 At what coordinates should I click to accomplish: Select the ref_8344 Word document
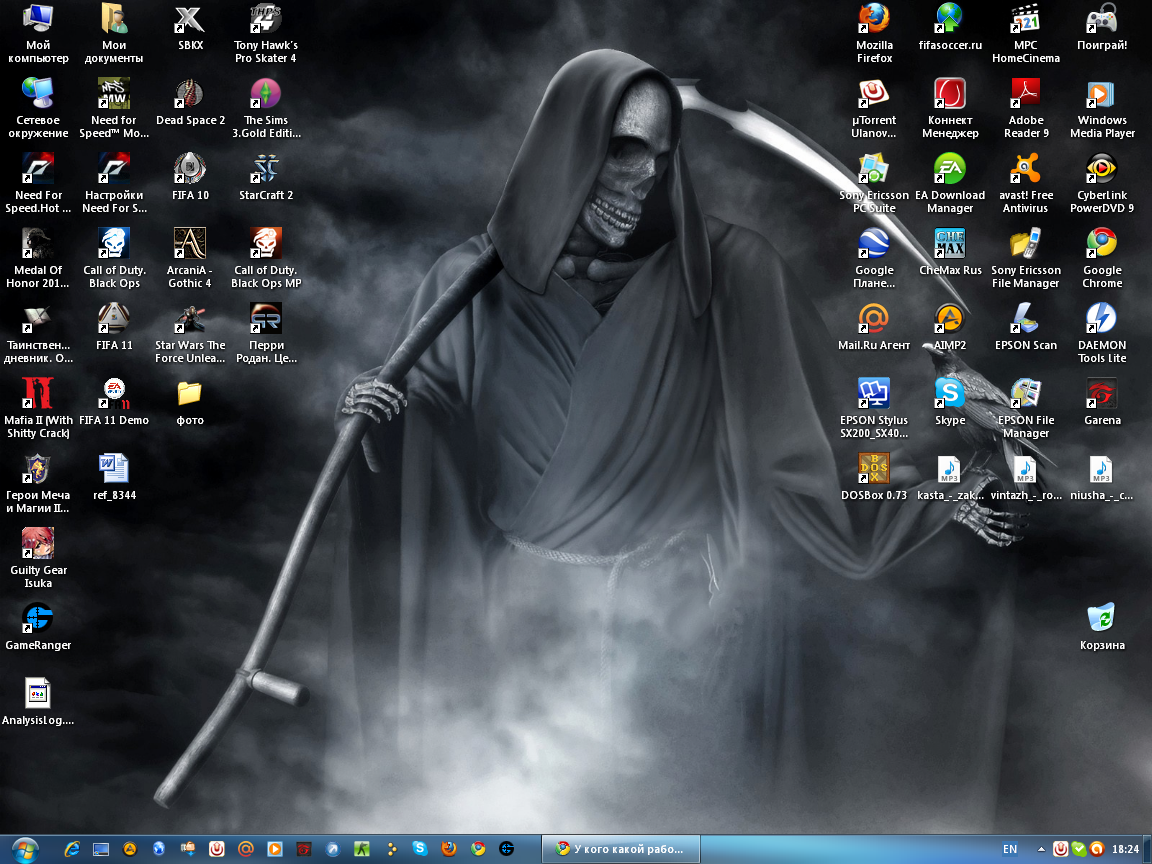114,469
